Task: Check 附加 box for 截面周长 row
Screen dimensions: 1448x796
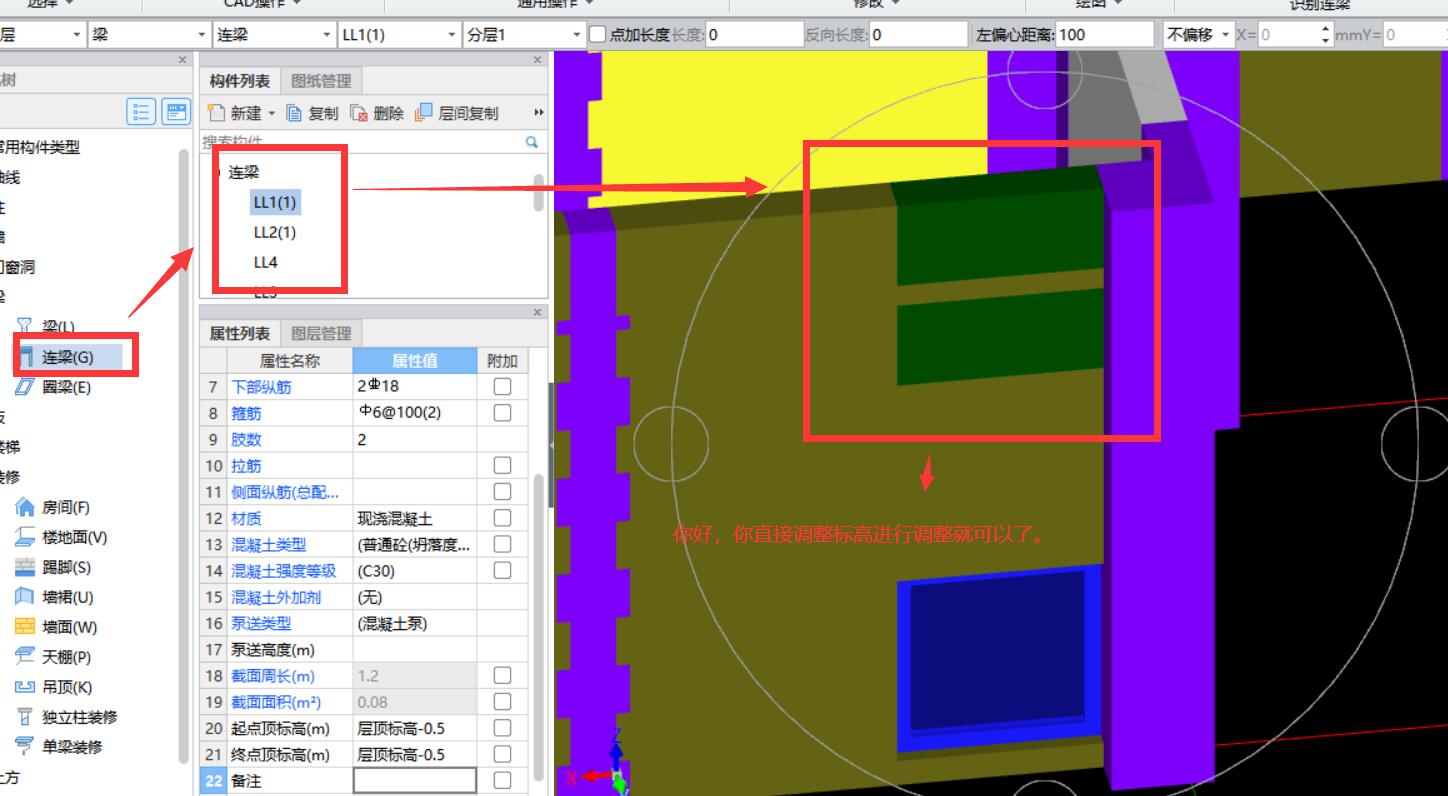Action: pyautogui.click(x=502, y=676)
